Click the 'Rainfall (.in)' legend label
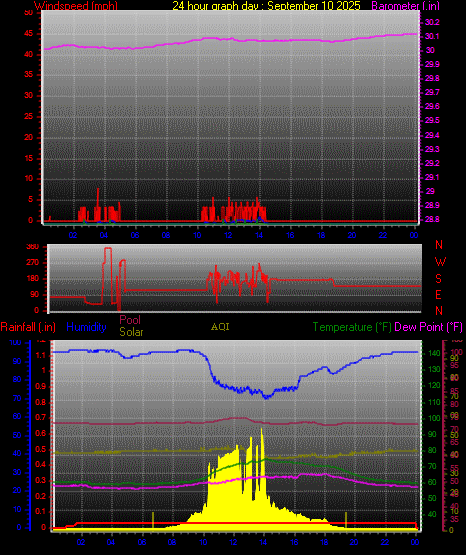This screenshot has width=466, height=555. [28, 327]
